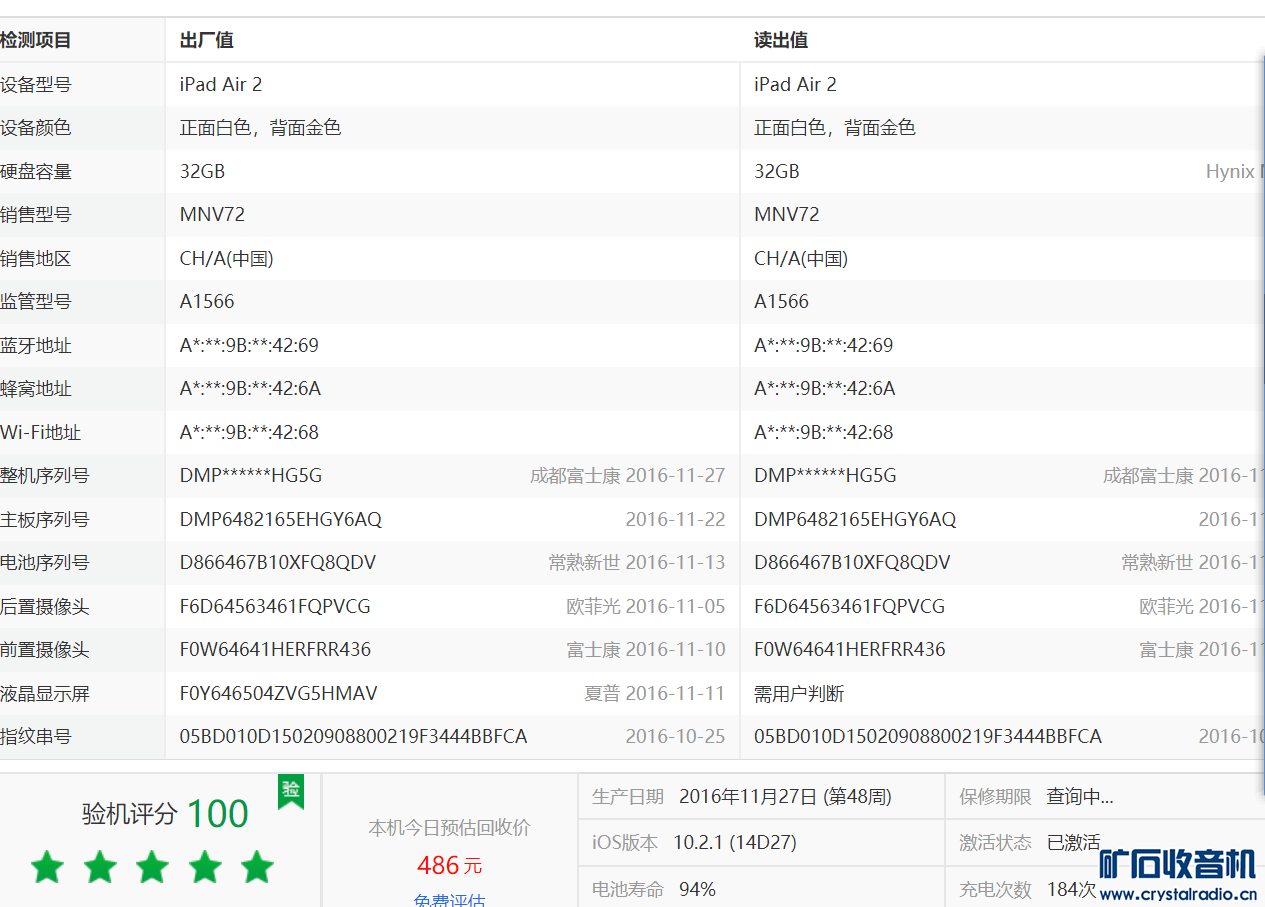Click the F0Y646504ZVG5HMAV display serial
1265x907 pixels.
(279, 694)
